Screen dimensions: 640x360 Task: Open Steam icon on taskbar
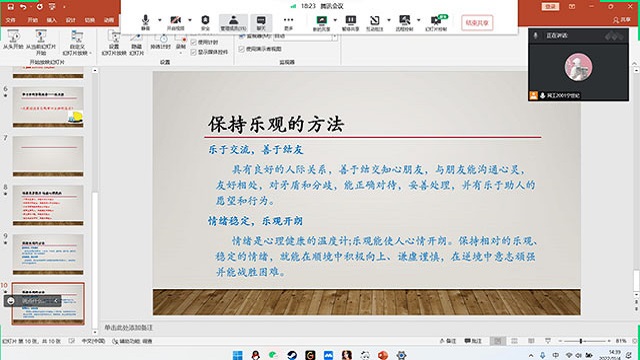[x=292, y=355]
